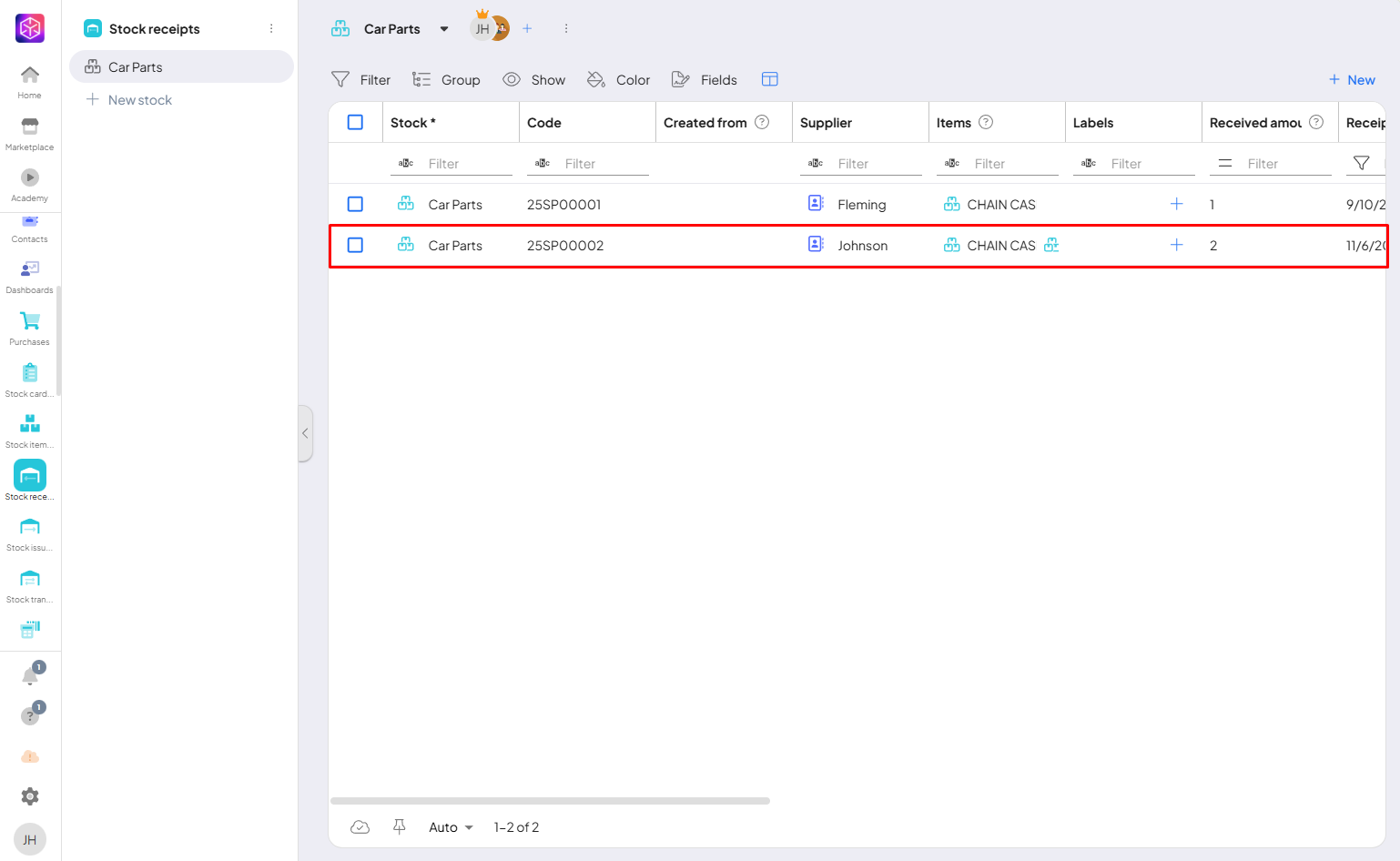Click New stock in side panel

tap(139, 100)
